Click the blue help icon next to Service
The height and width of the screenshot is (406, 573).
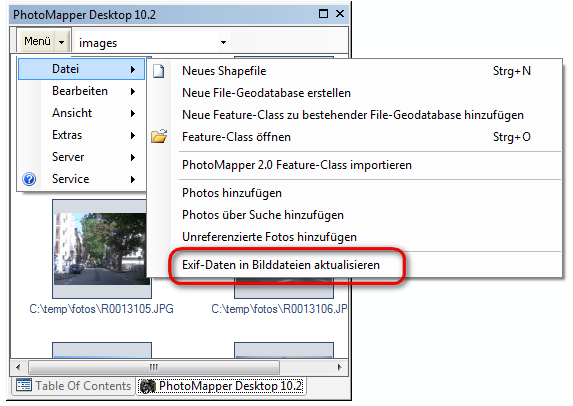(29, 179)
